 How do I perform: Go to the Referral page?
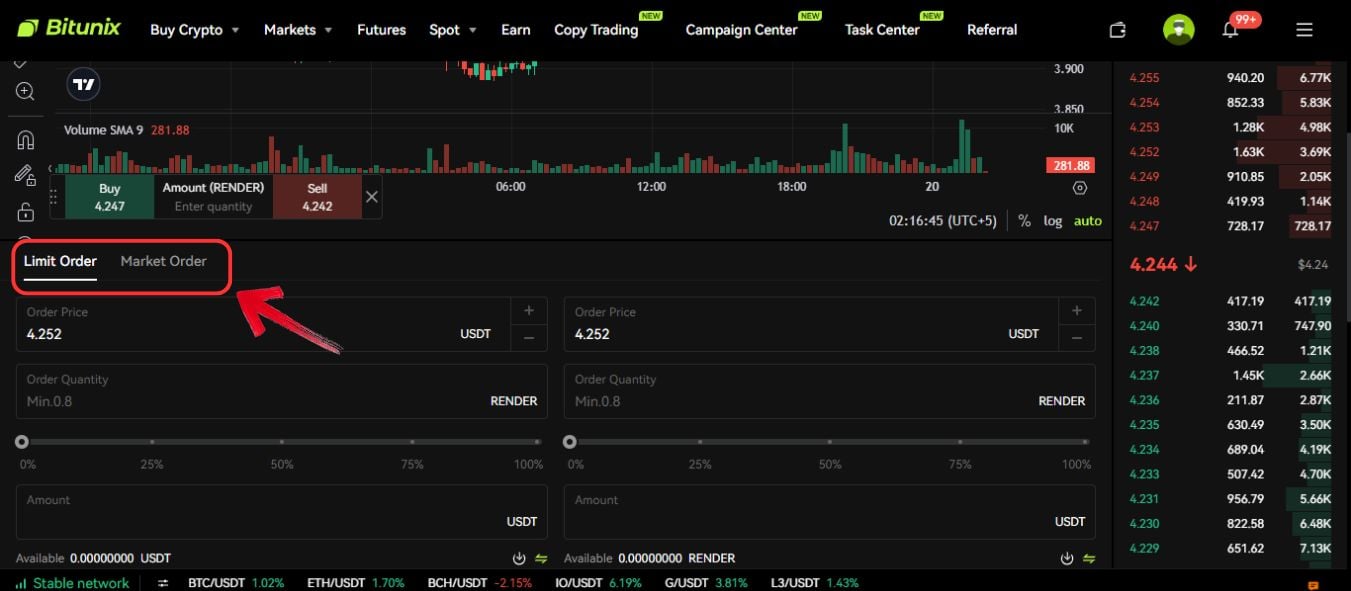pos(992,30)
